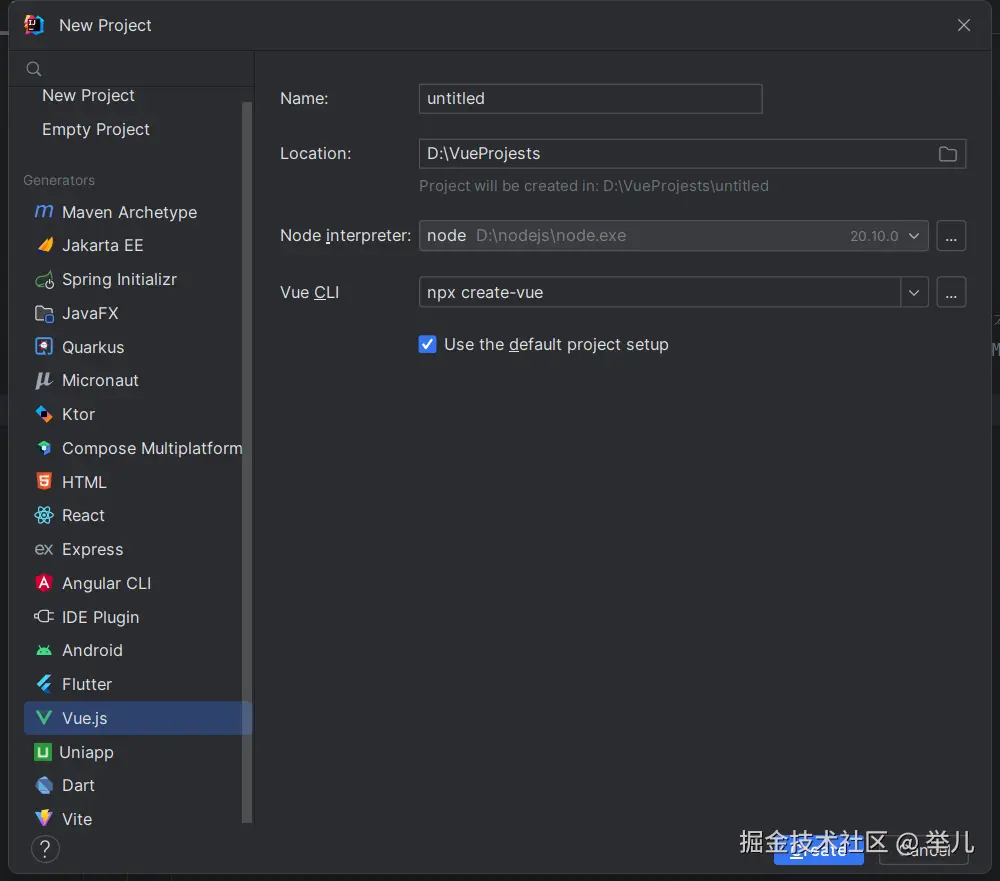Close the New Project dialog

pos(964,25)
